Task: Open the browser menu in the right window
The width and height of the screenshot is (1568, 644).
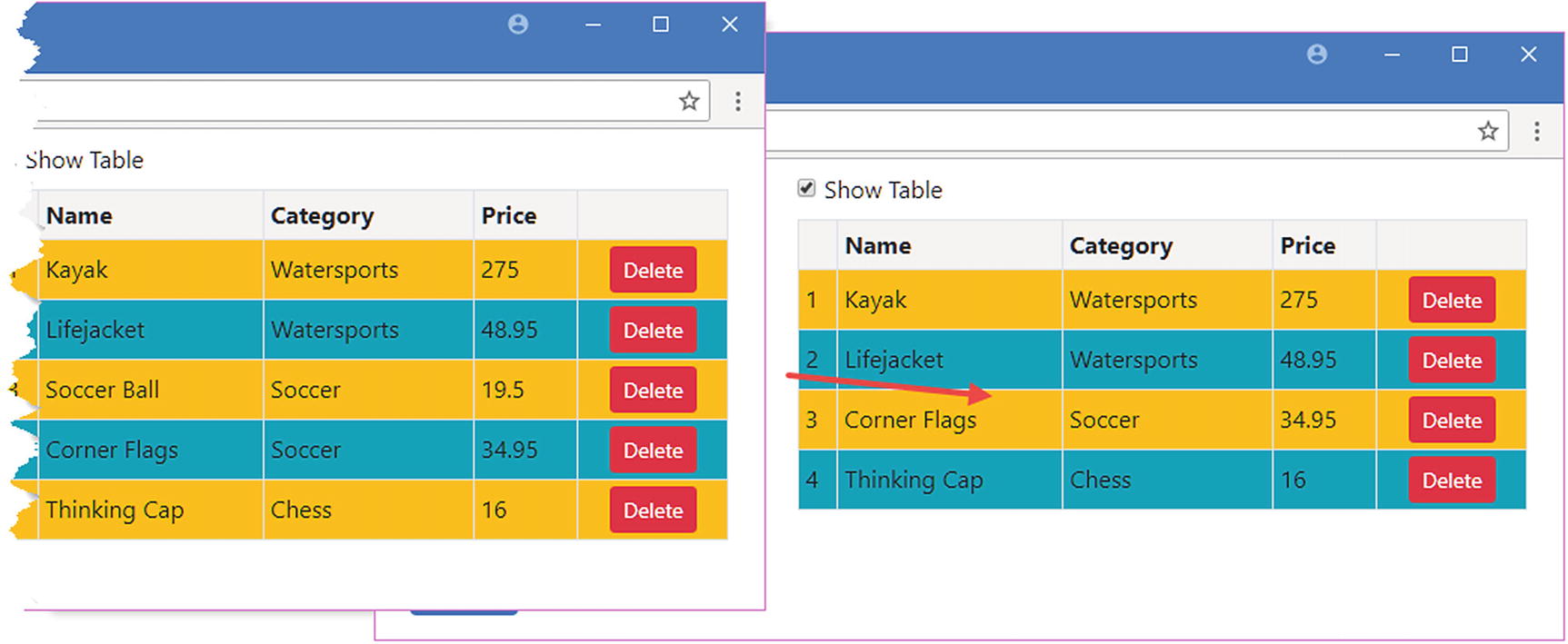Action: [1537, 131]
